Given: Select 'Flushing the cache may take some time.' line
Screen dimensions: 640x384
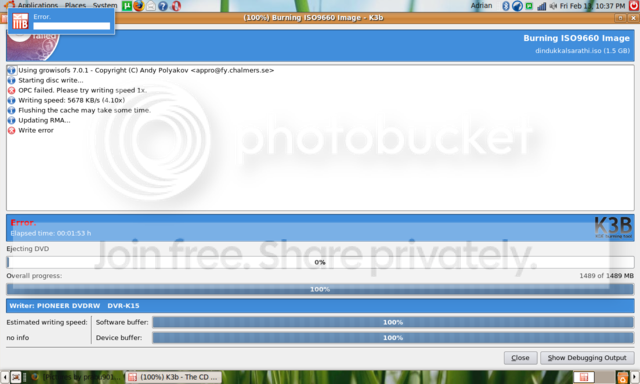Looking at the screenshot, I should (84, 110).
